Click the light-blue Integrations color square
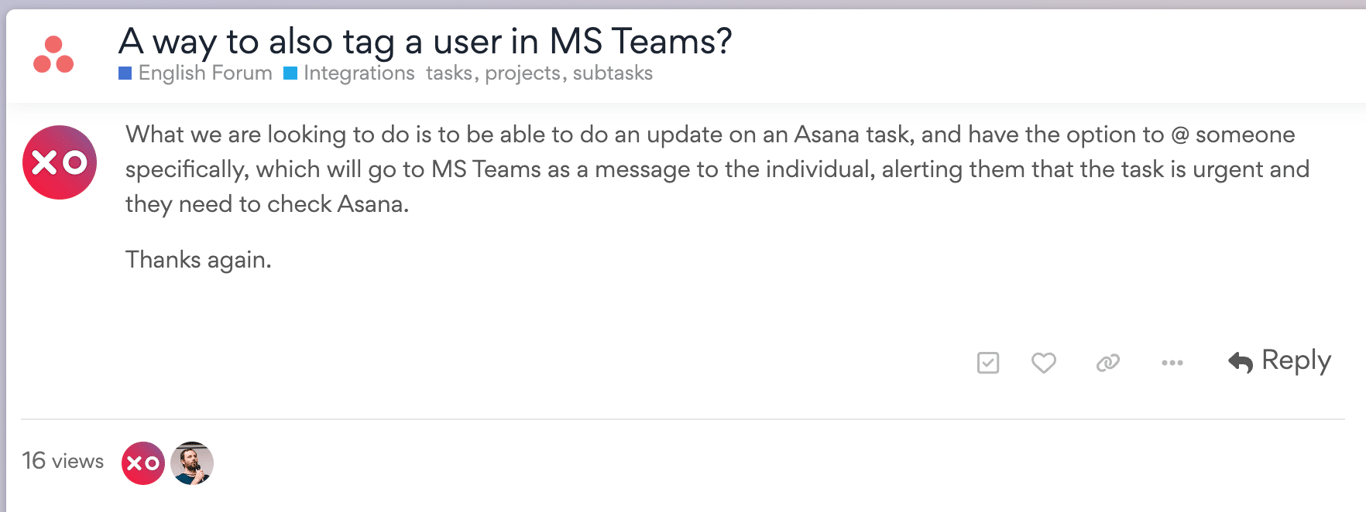1366x512 pixels. click(290, 73)
